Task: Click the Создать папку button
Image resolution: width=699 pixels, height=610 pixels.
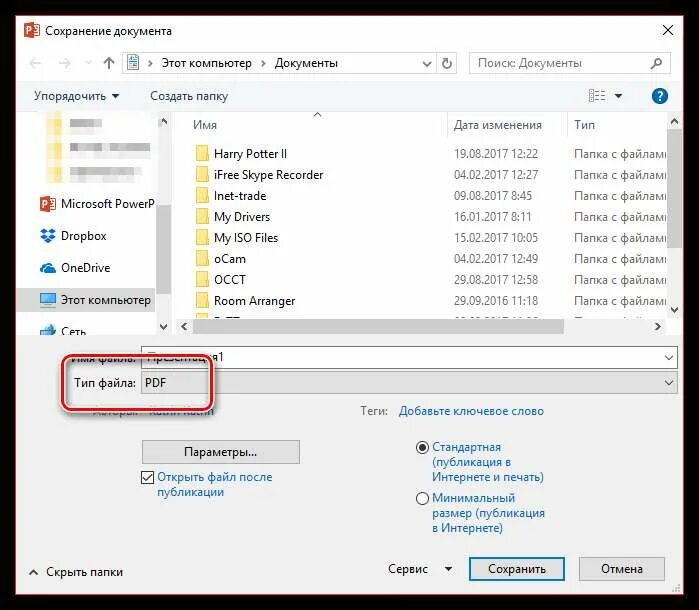Action: [189, 96]
